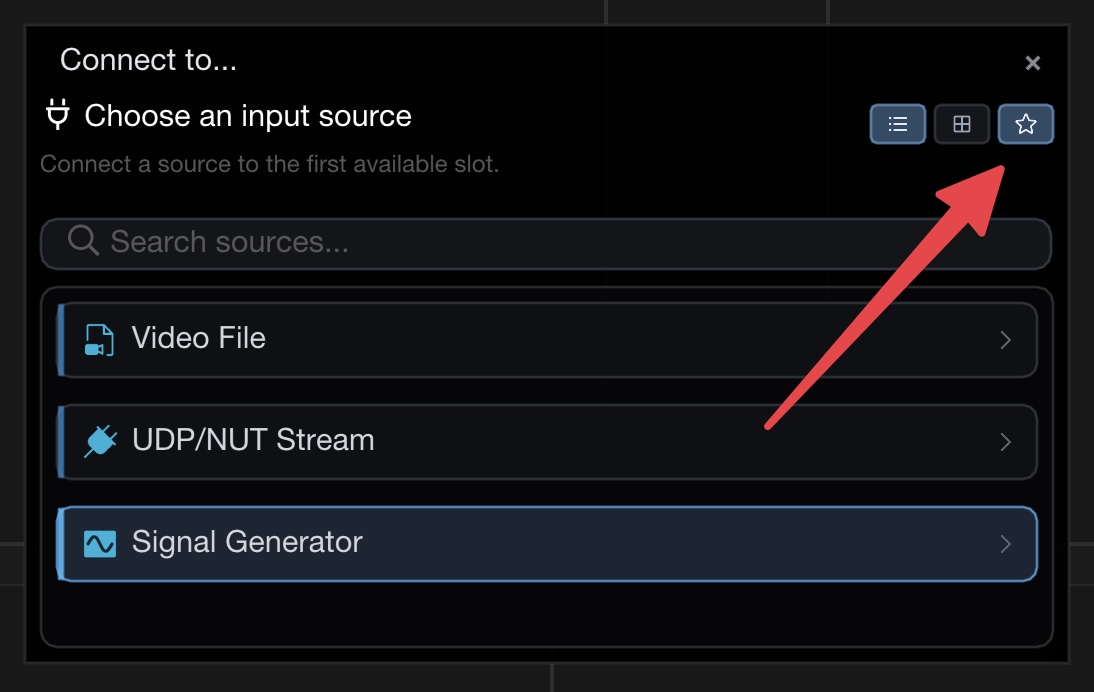Switch to list view layout
The image size is (1094, 692).
point(897,125)
